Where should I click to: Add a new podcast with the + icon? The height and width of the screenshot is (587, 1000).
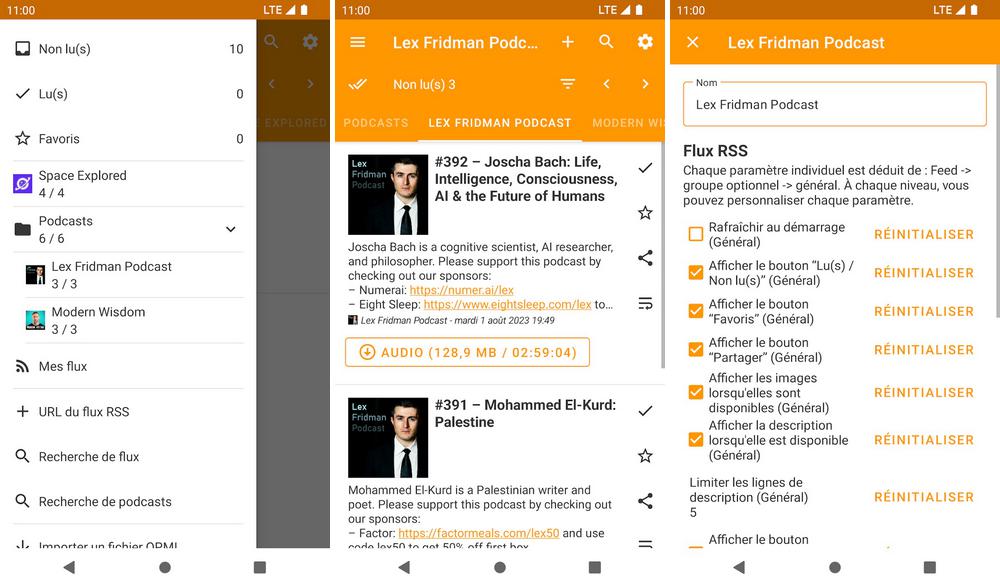(x=568, y=42)
